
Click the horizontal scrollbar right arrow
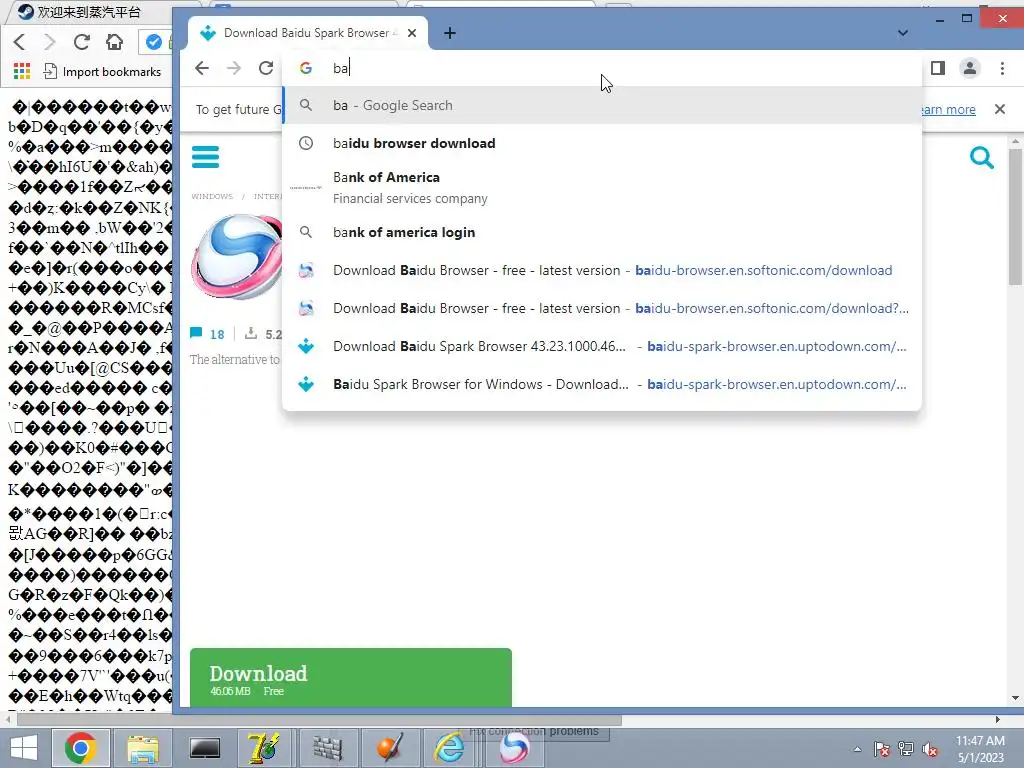pyautogui.click(x=997, y=720)
